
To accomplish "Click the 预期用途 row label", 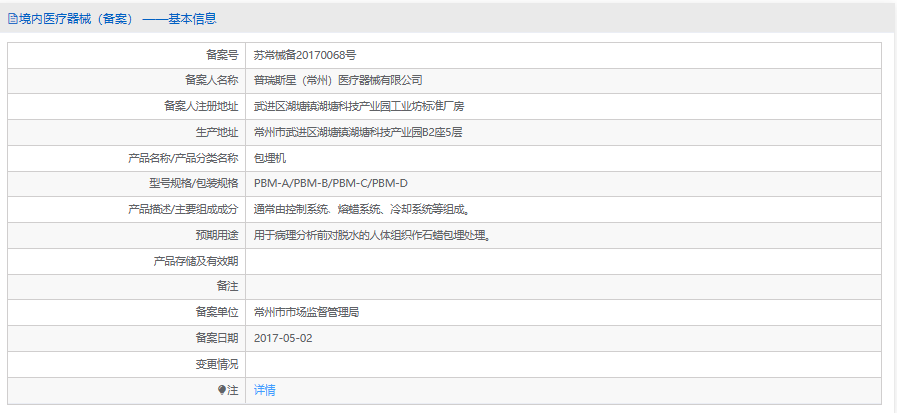I will (217, 235).
